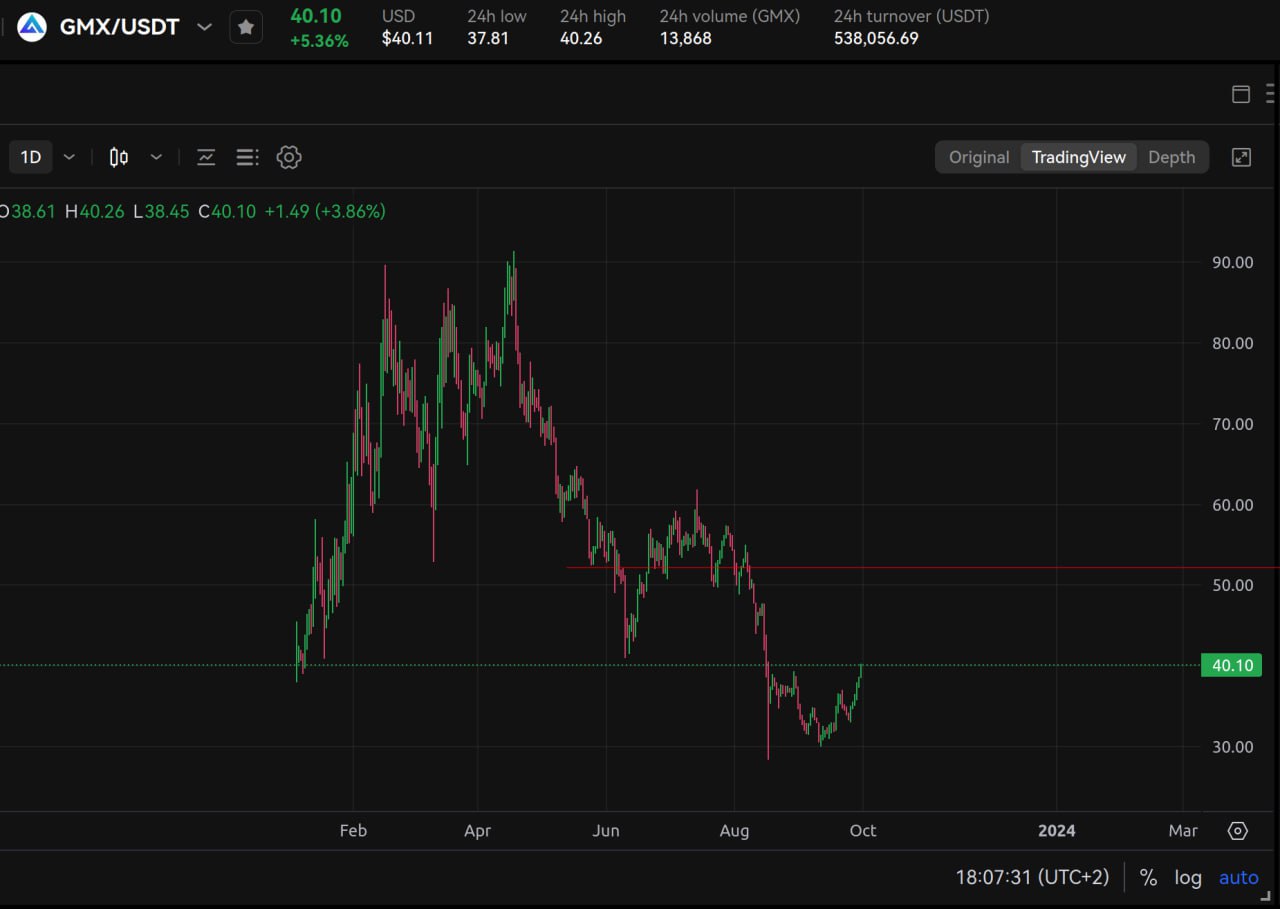Viewport: 1280px width, 909px height.
Task: Expand the GMX/USDT pair selector chevron
Action: (x=205, y=27)
